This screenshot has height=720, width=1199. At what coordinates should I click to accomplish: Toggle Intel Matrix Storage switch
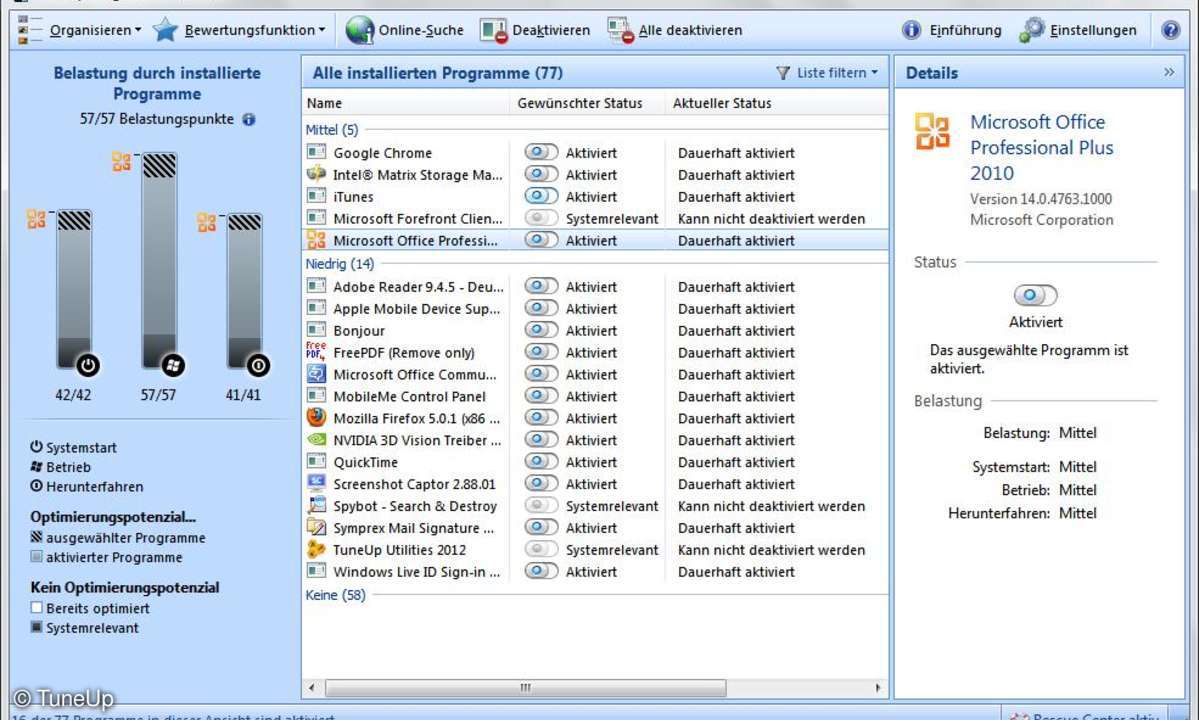point(541,174)
